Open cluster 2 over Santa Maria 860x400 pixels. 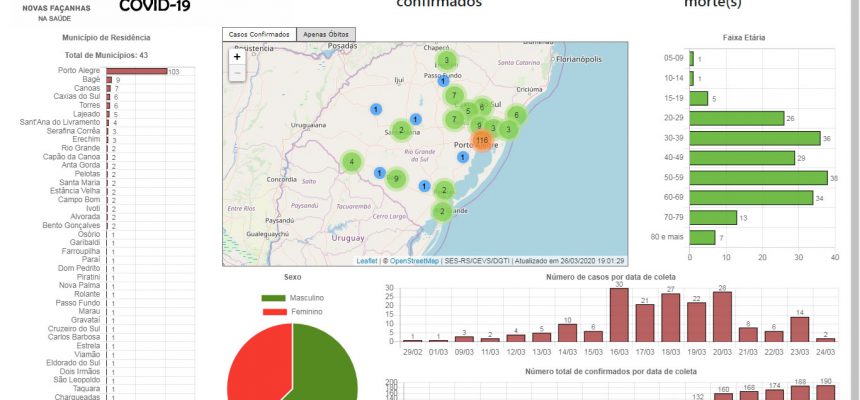401,130
